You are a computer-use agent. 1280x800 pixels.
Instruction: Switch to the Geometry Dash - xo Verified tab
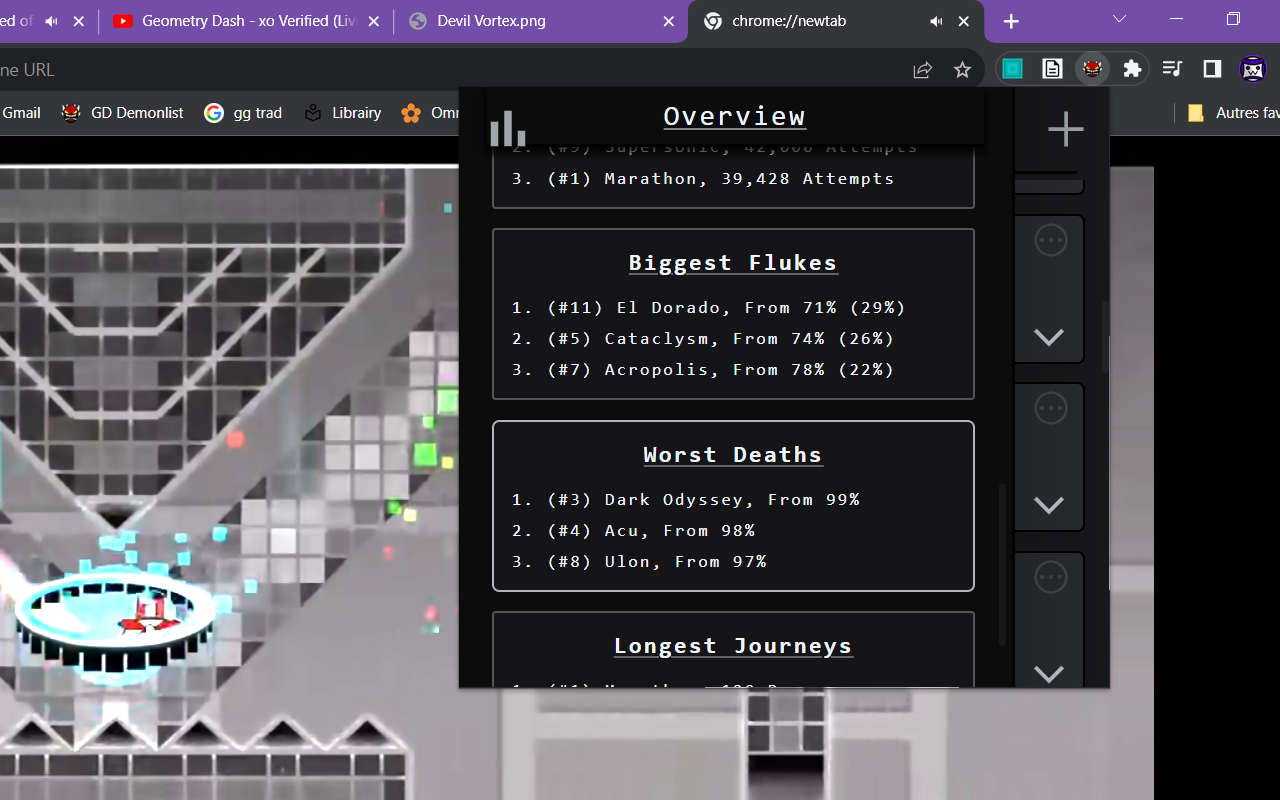pos(247,21)
